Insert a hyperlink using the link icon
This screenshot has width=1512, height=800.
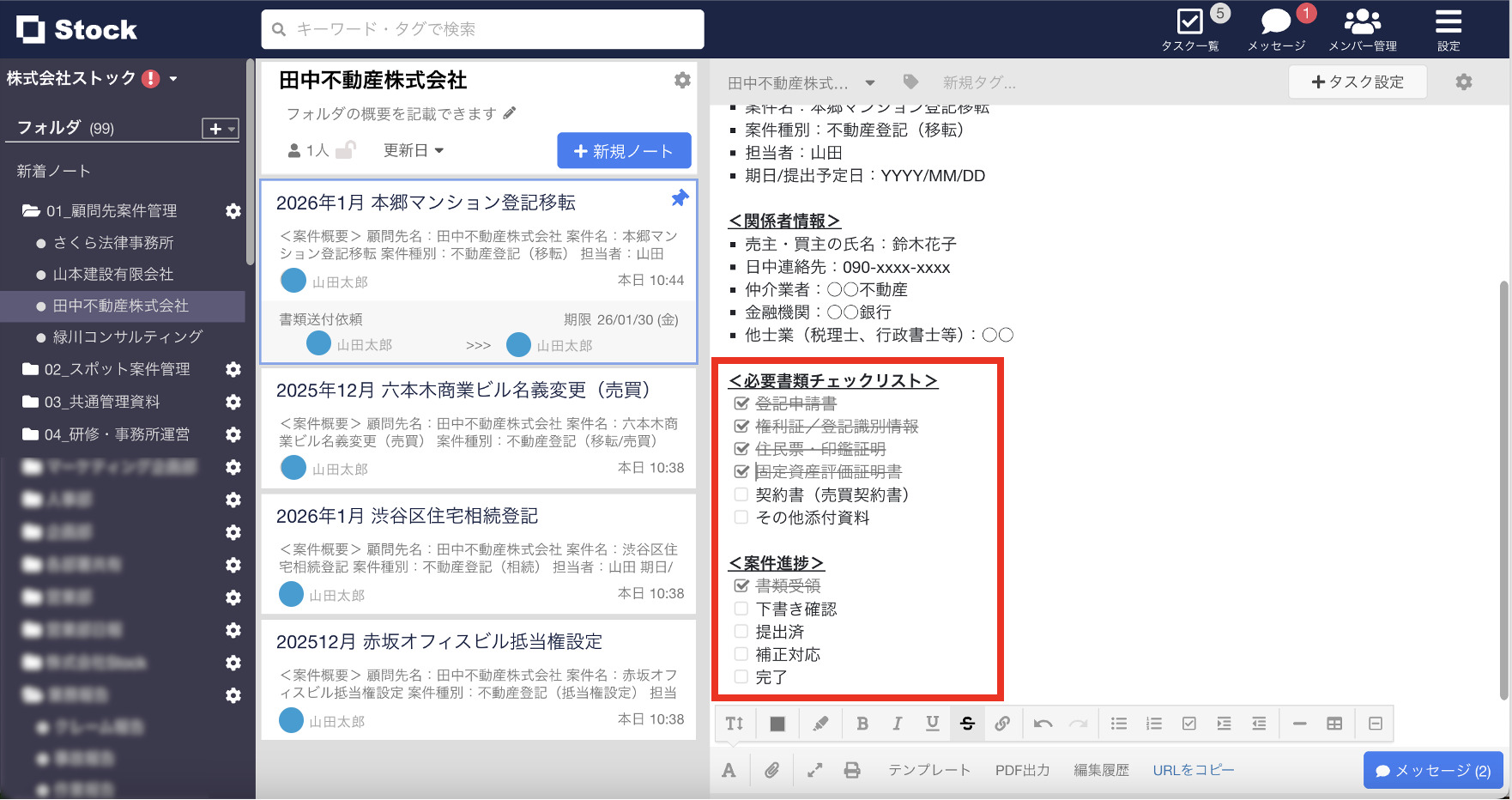(1002, 724)
